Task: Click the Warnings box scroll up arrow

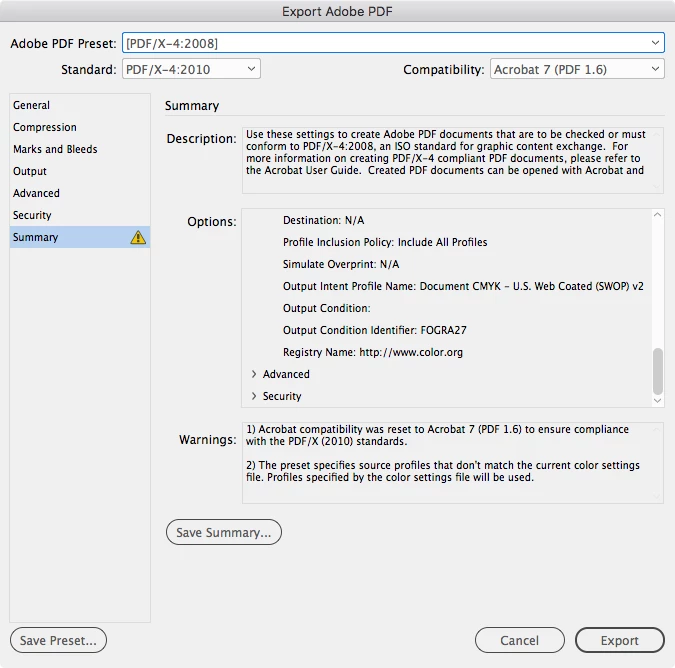Action: click(656, 429)
